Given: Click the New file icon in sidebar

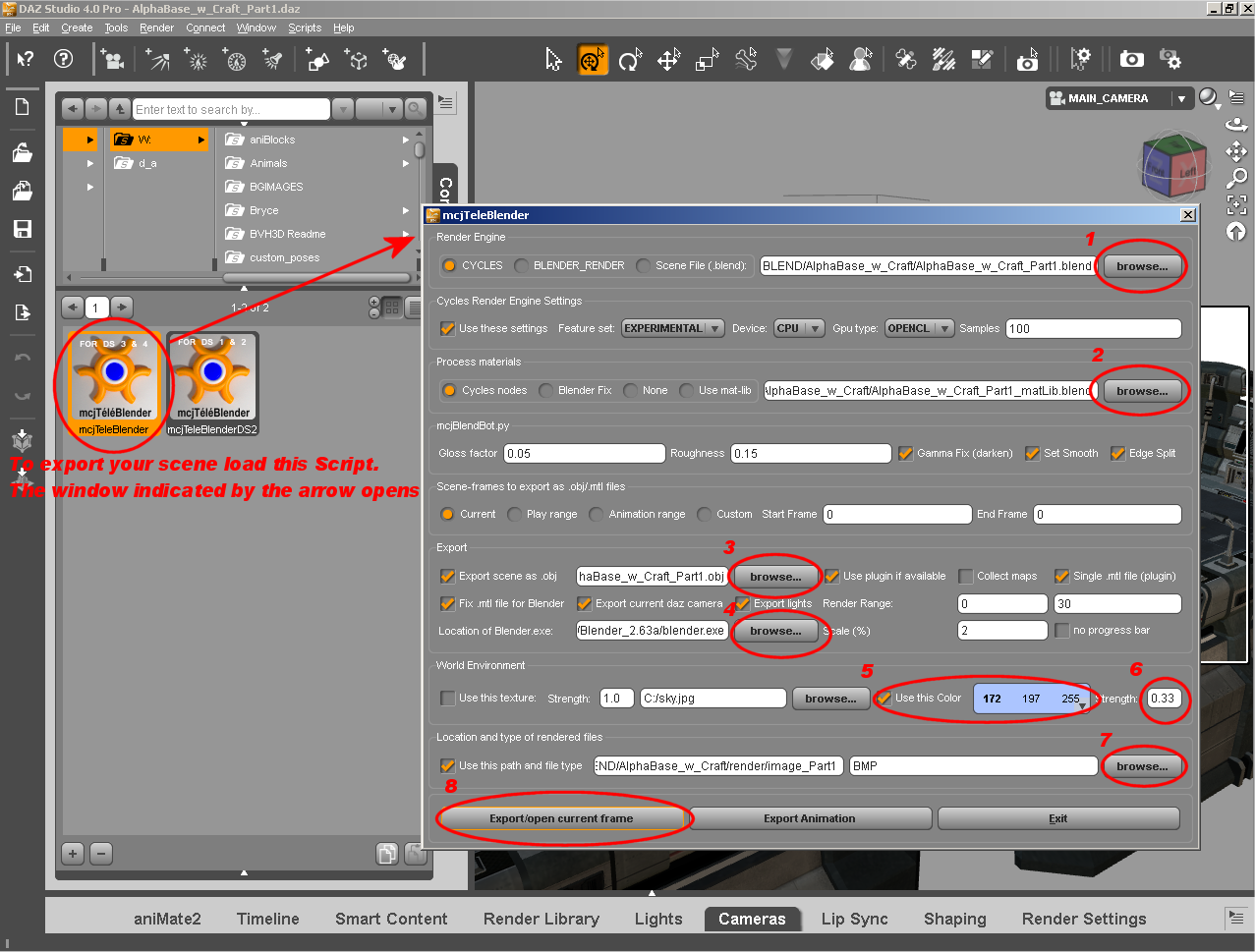Looking at the screenshot, I should coord(22,107).
